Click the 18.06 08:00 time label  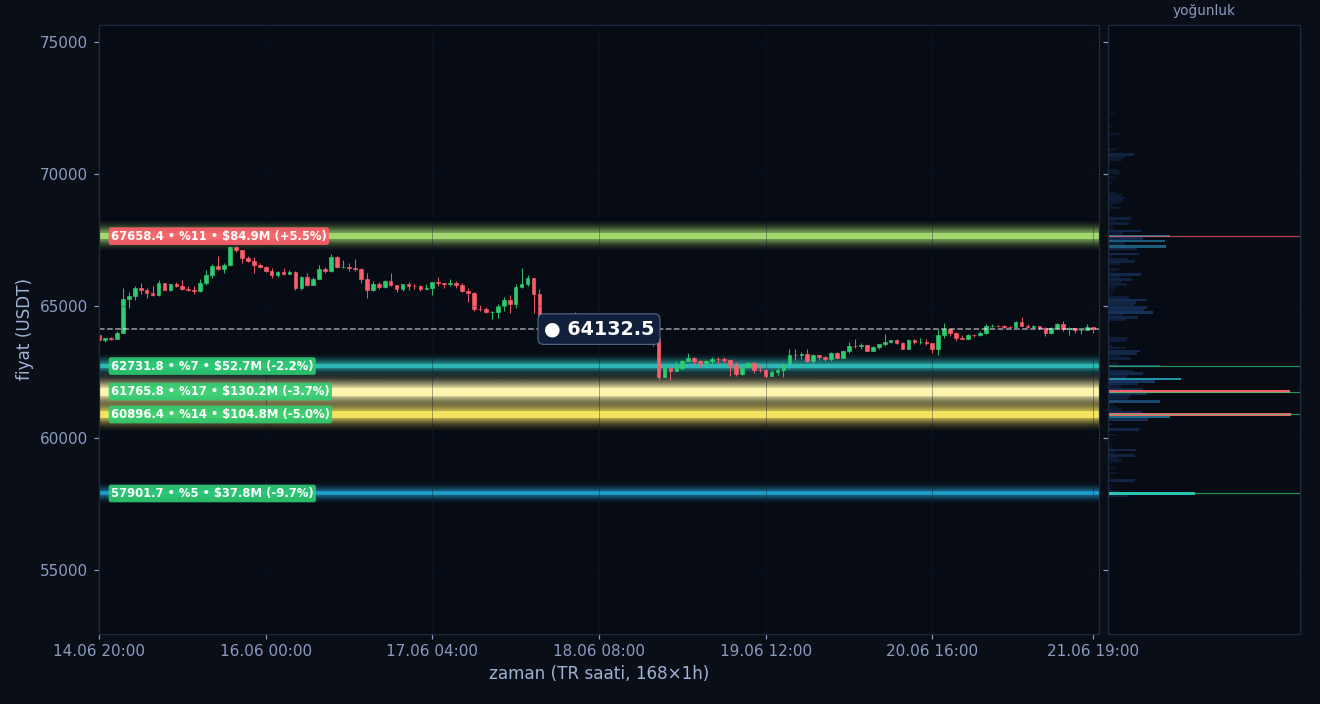pos(599,651)
